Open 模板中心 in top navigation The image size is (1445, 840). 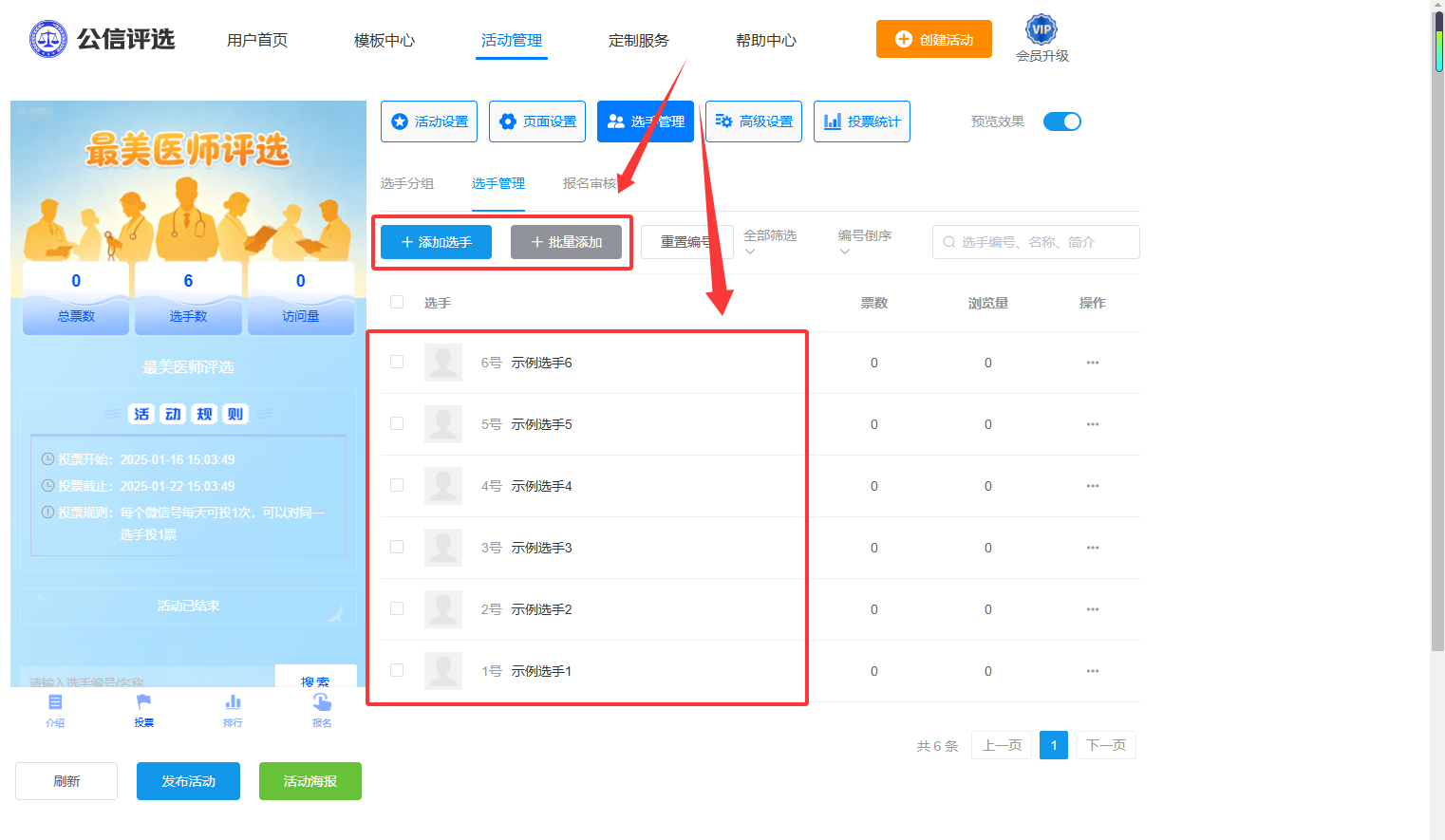[385, 40]
